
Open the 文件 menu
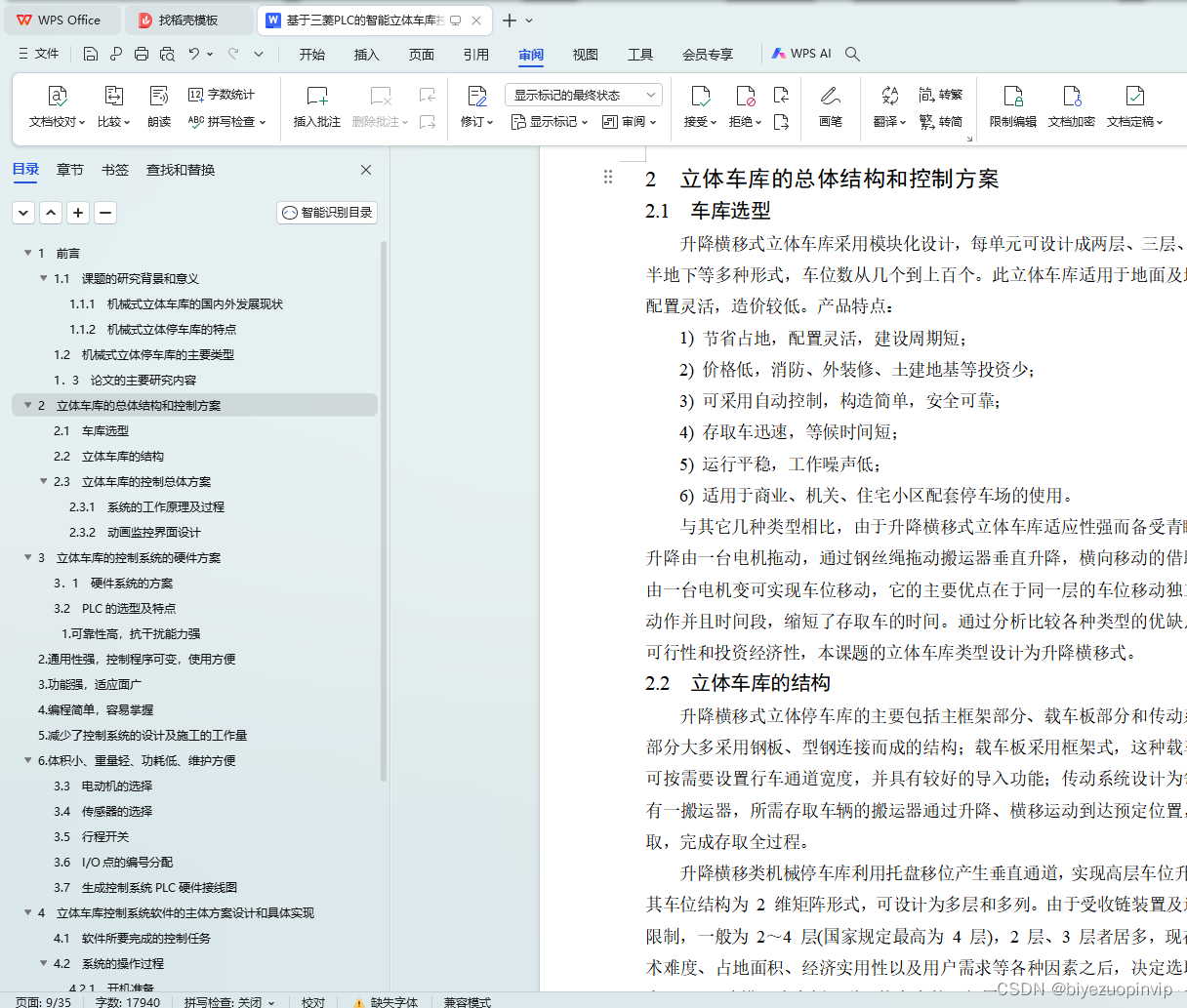(39, 54)
